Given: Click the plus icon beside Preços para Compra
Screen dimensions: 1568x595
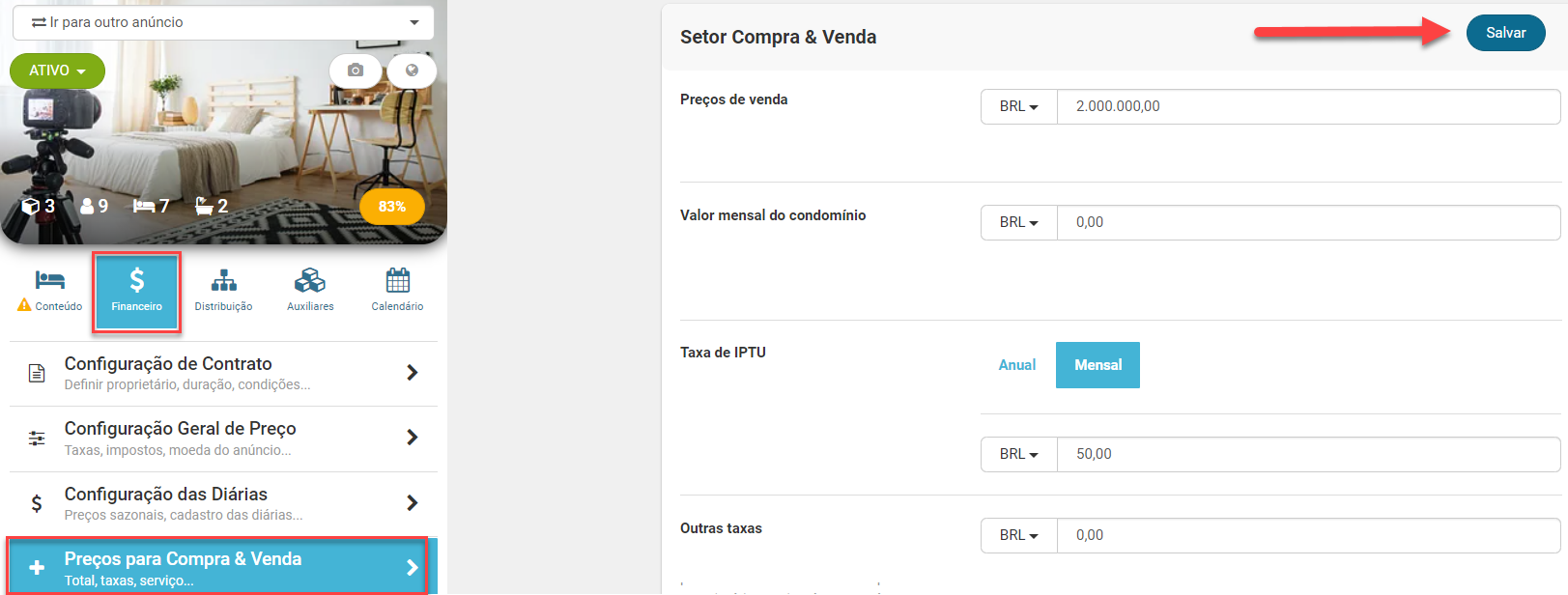Looking at the screenshot, I should pyautogui.click(x=37, y=568).
